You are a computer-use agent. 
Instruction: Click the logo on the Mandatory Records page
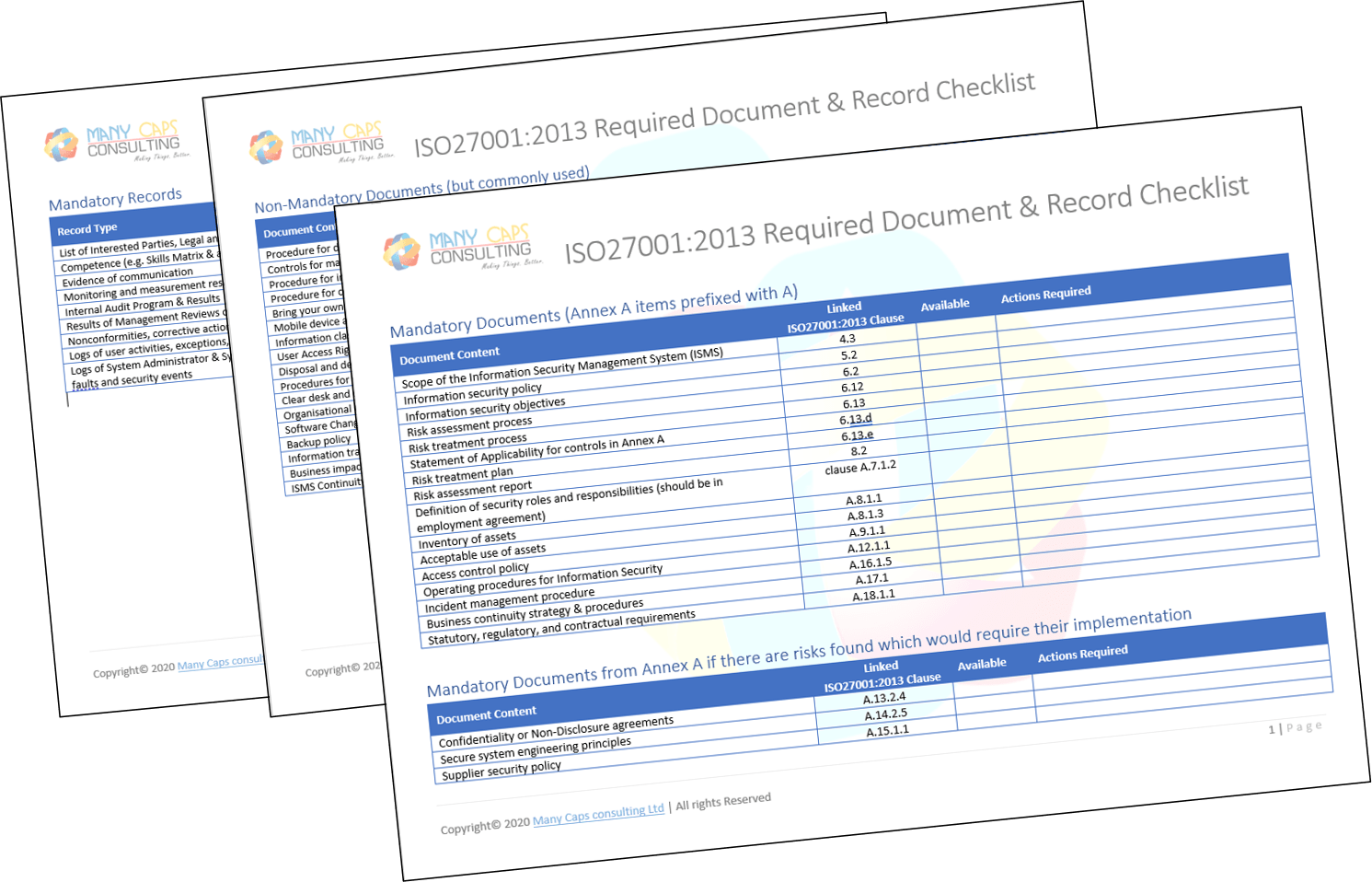point(116,143)
